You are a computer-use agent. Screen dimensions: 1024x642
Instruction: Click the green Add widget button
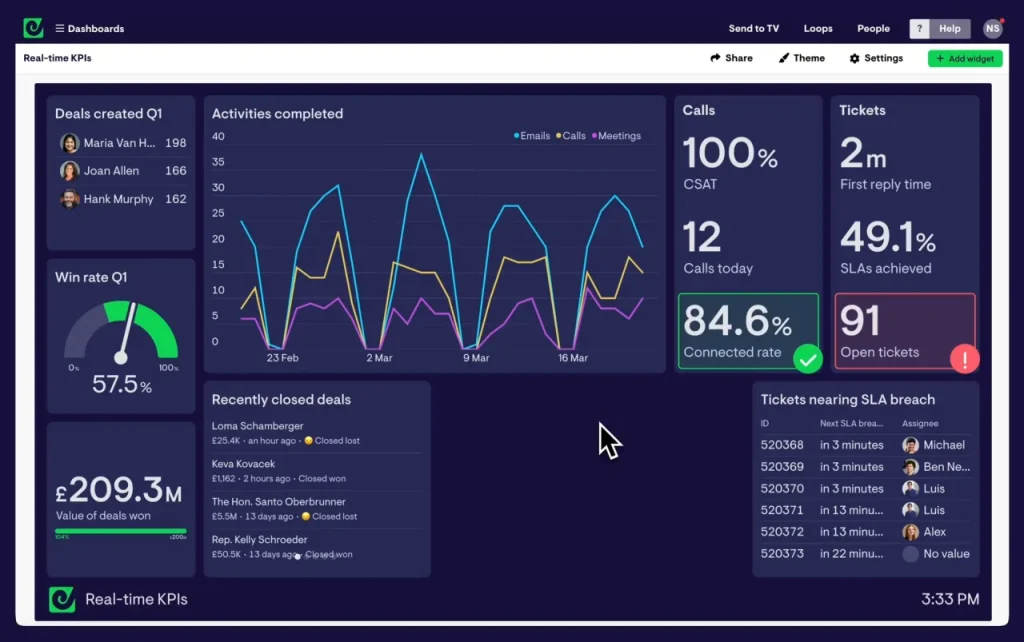point(964,58)
